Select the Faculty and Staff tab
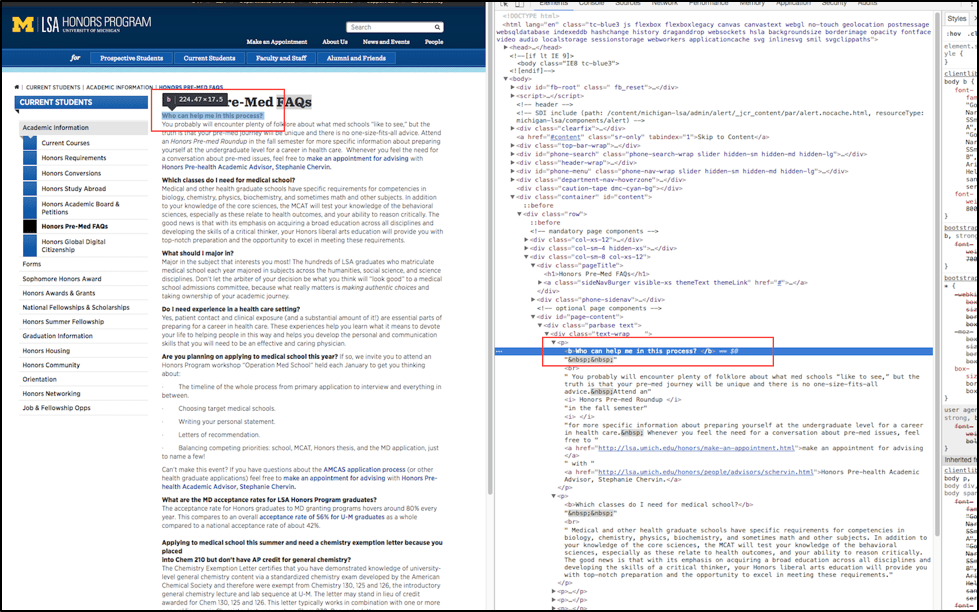979x612 pixels. coord(281,58)
